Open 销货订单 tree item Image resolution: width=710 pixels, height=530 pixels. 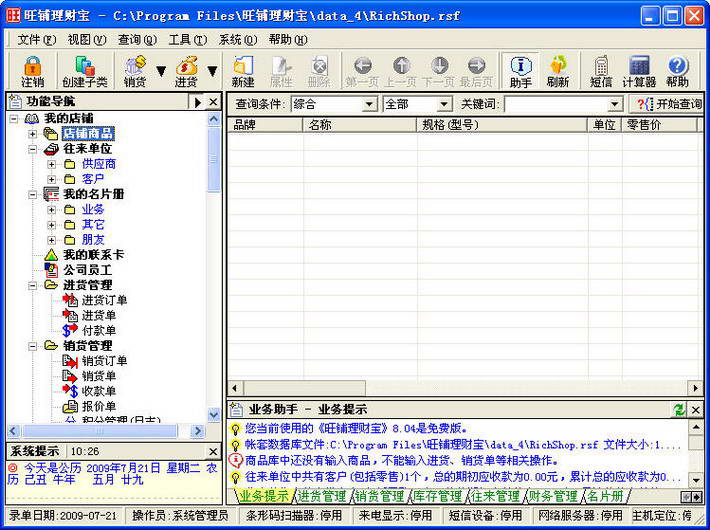[104, 361]
